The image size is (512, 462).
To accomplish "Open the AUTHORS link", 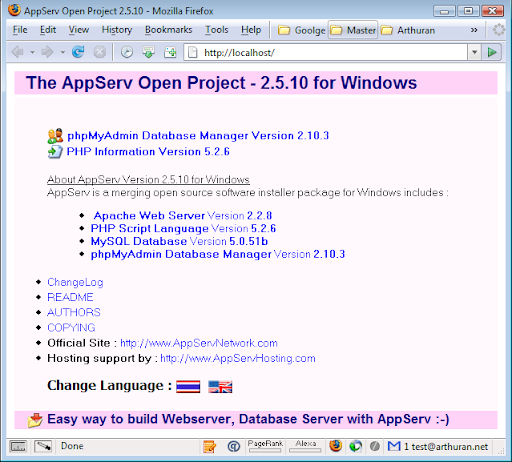I will click(74, 312).
